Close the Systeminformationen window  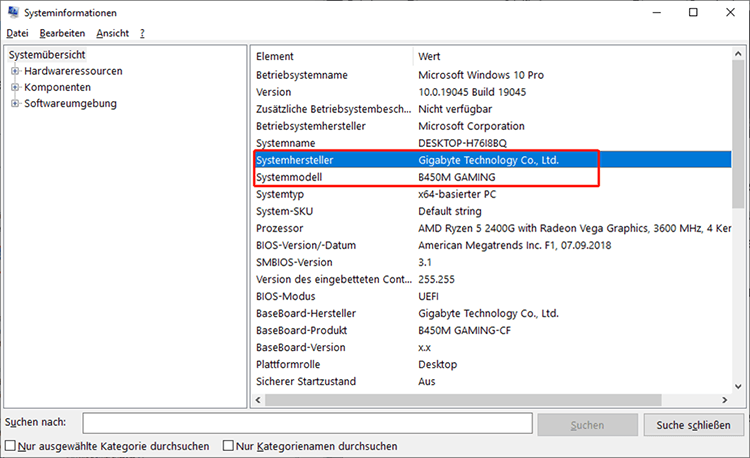tap(730, 12)
